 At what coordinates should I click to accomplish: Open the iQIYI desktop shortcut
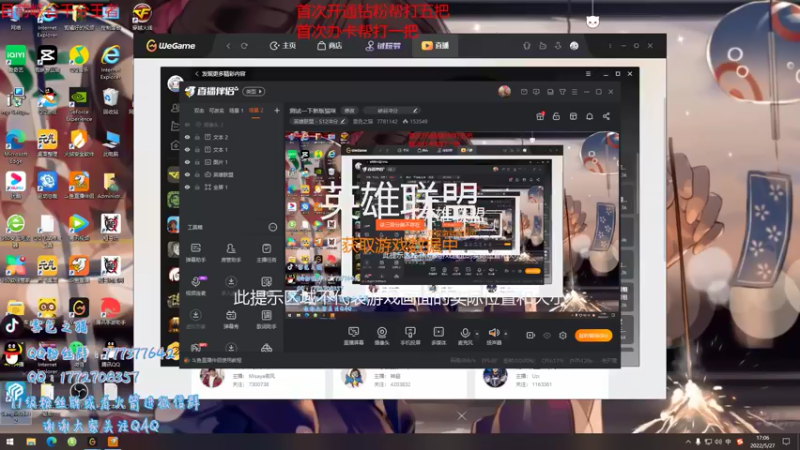pos(16,59)
